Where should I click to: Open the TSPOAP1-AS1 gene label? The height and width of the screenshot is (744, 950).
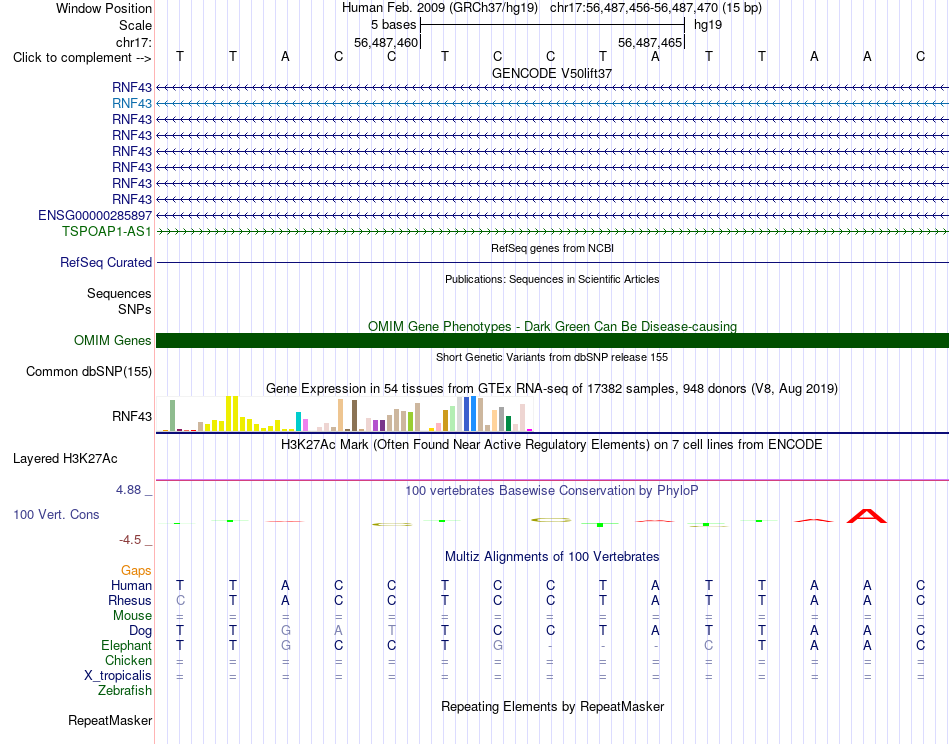point(107,231)
